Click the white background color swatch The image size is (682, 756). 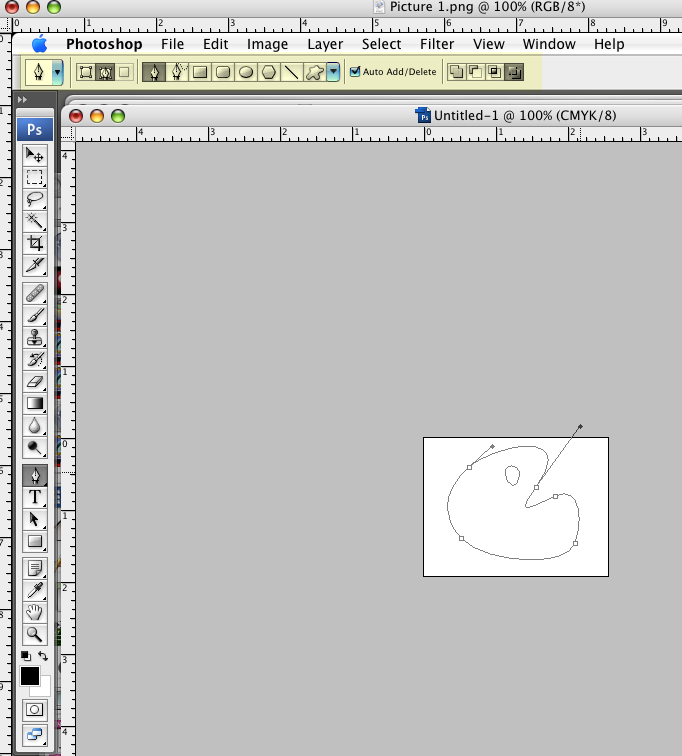point(43,689)
